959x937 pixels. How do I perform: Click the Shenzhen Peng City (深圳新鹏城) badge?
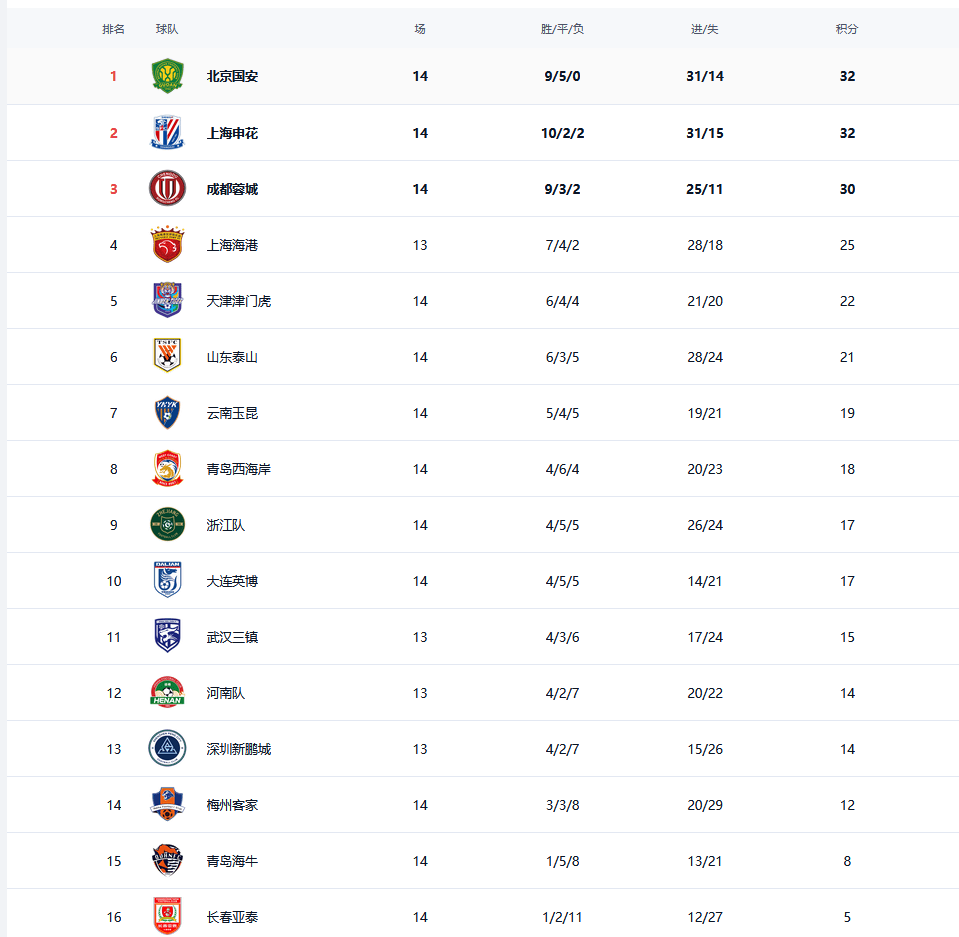(x=167, y=749)
